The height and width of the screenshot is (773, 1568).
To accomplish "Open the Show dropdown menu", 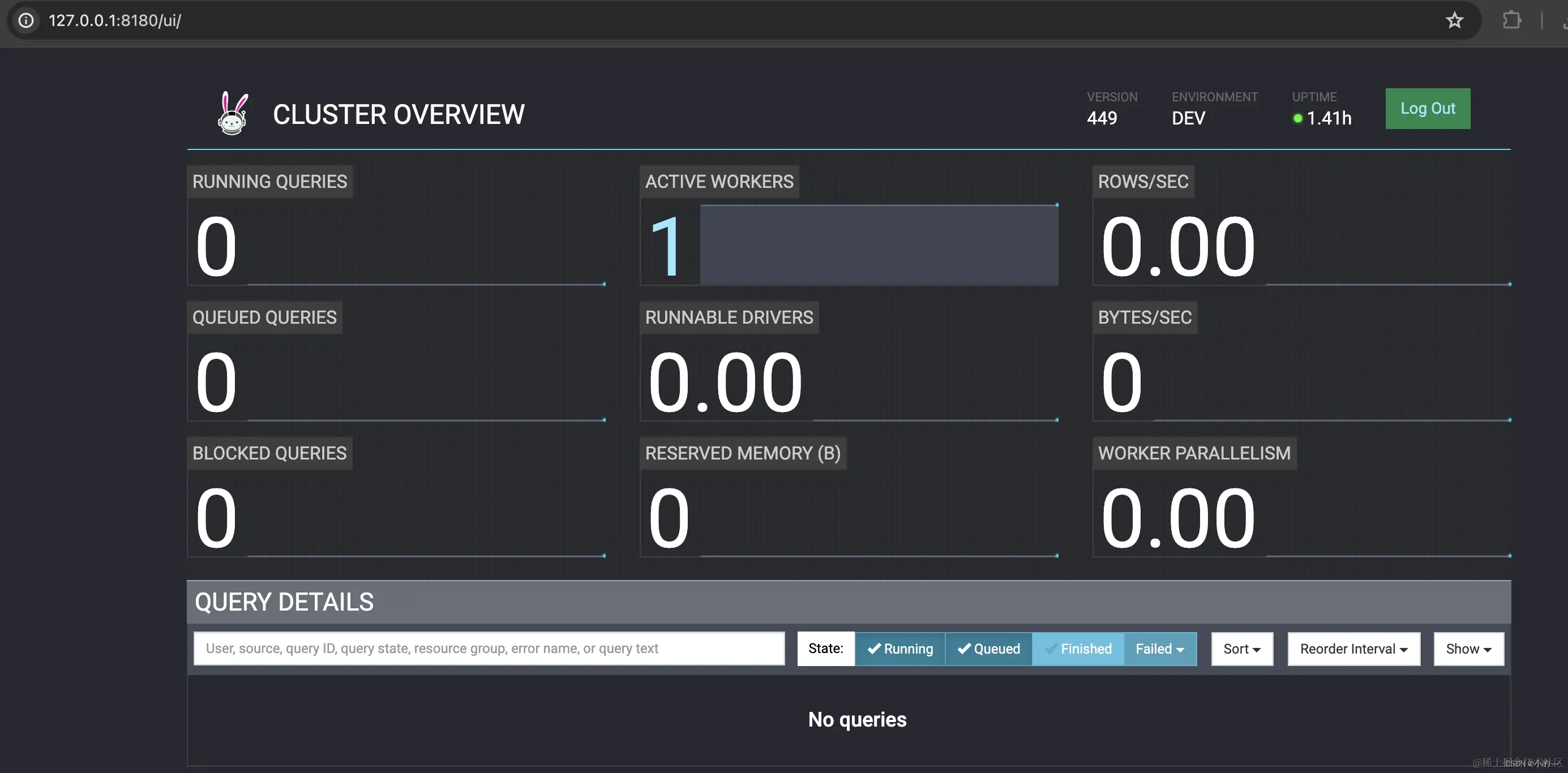I will [x=1468, y=649].
